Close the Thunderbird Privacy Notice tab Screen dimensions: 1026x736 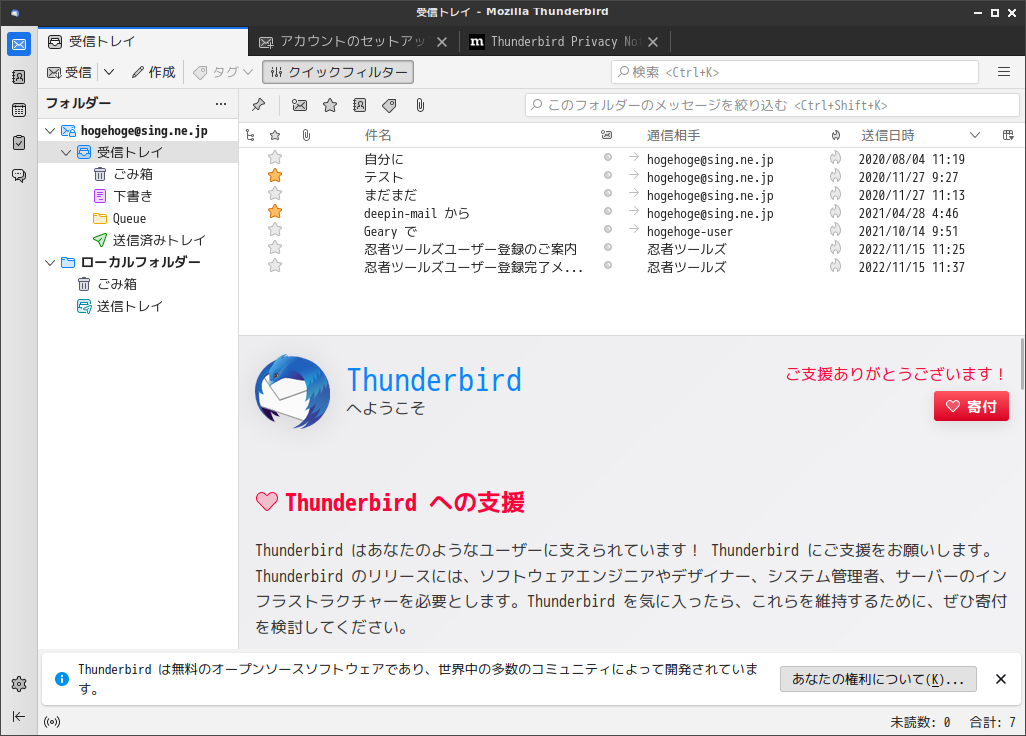(653, 42)
